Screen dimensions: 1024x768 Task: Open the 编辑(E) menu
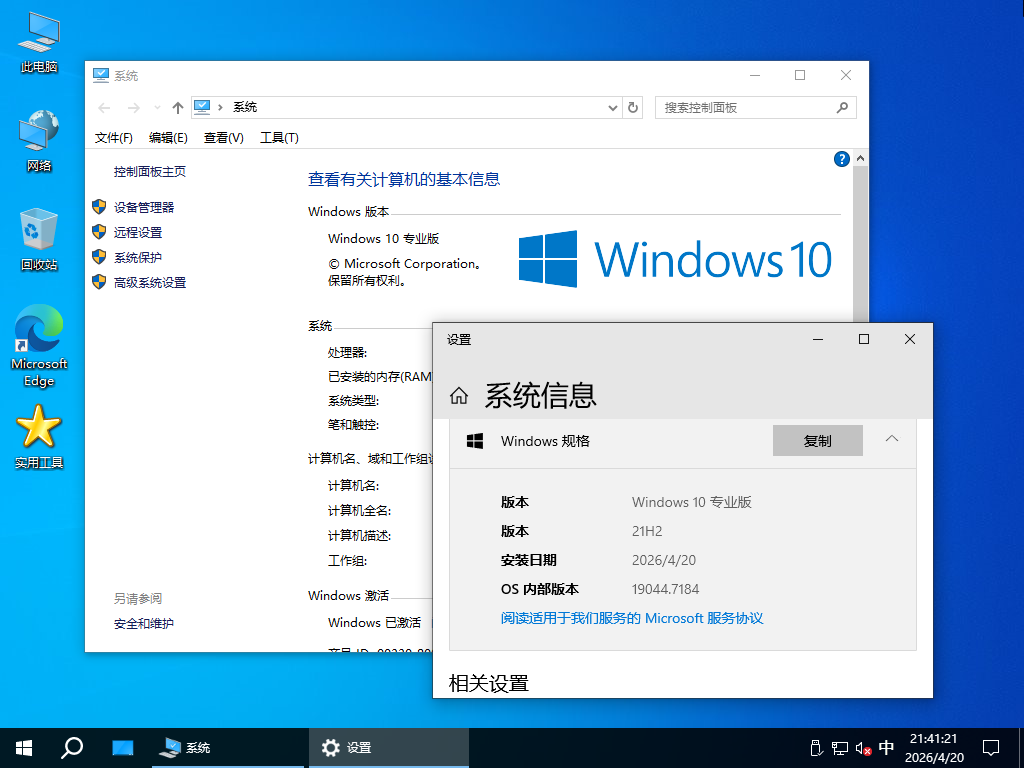pyautogui.click(x=168, y=138)
